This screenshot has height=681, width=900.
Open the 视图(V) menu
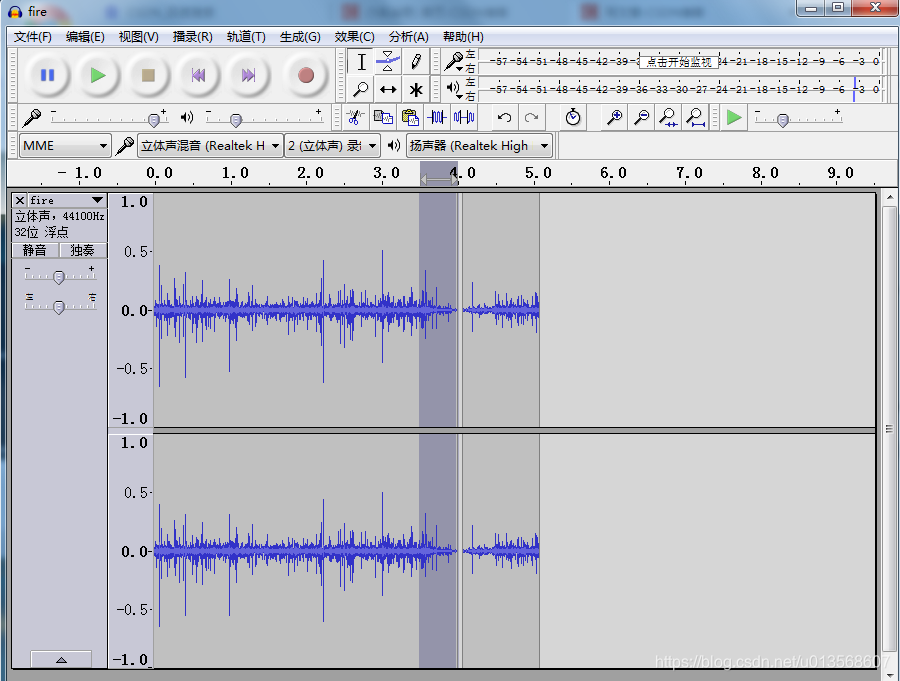pyautogui.click(x=138, y=37)
